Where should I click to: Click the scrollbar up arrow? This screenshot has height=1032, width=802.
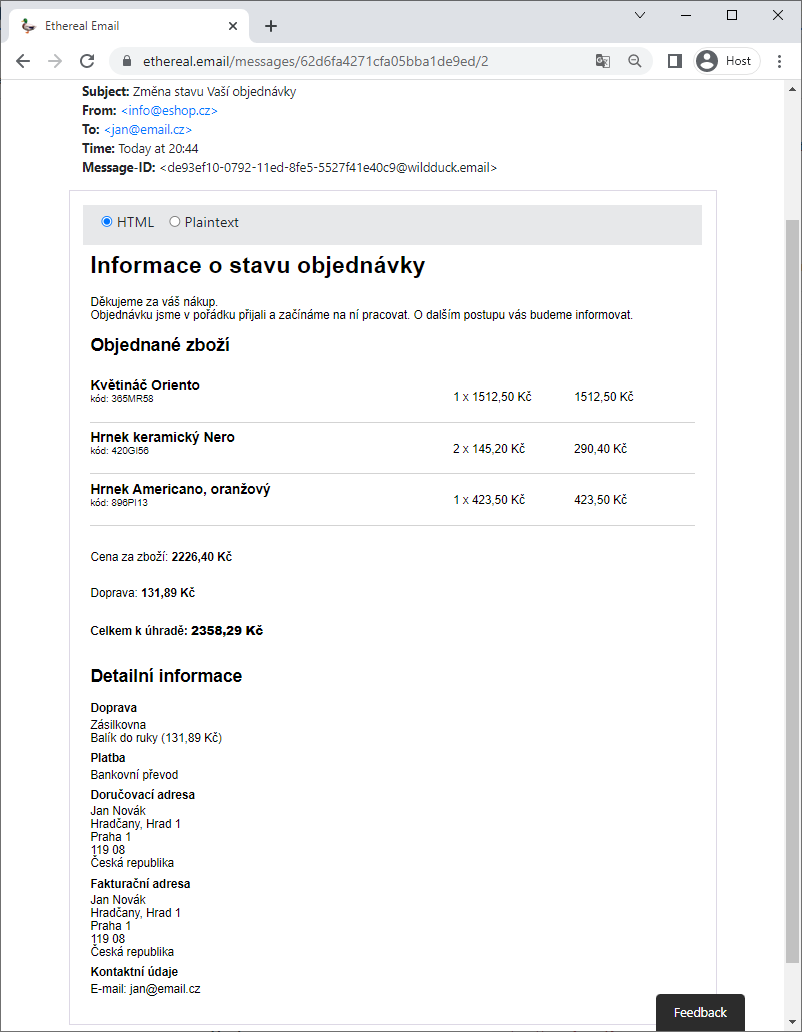coord(792,89)
